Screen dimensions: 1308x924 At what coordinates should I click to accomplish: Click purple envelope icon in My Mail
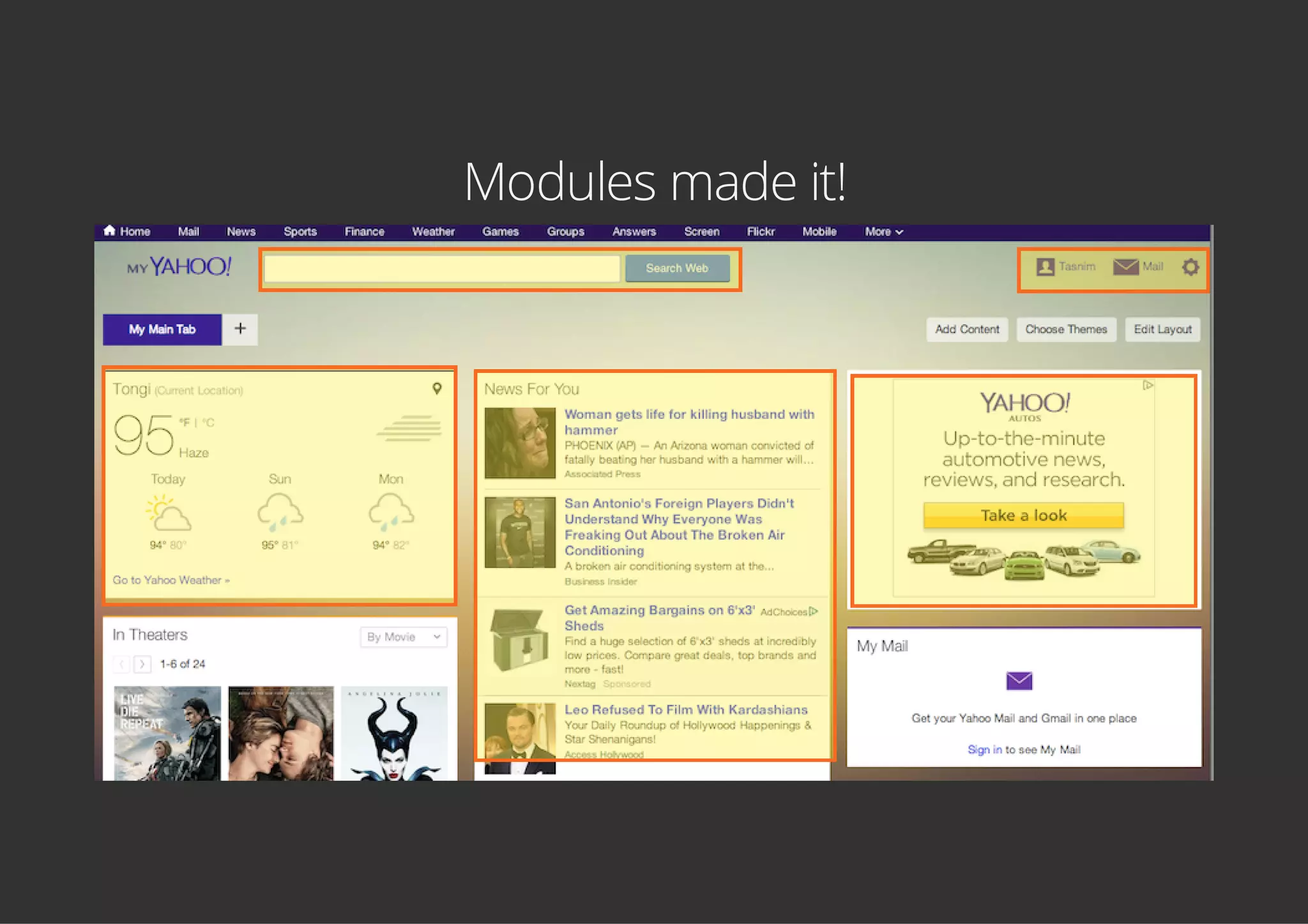(x=1019, y=681)
